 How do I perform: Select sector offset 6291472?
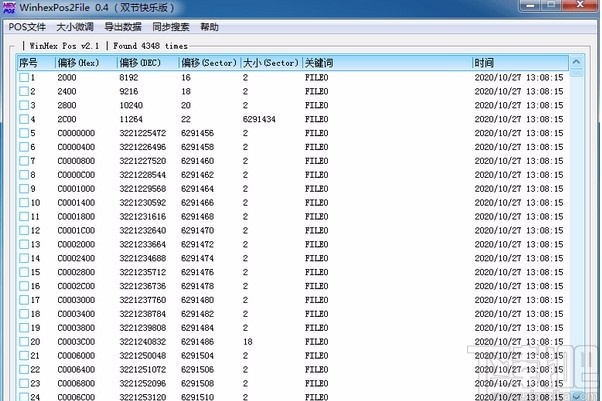(x=197, y=244)
